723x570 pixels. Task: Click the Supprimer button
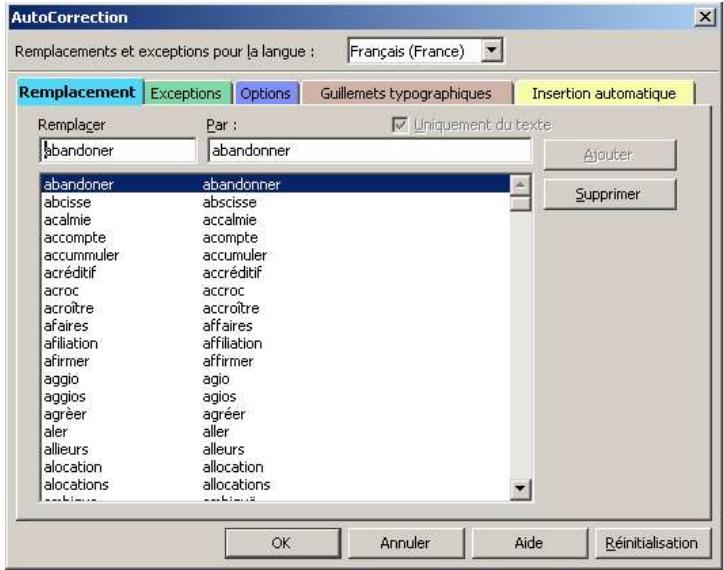pos(610,194)
